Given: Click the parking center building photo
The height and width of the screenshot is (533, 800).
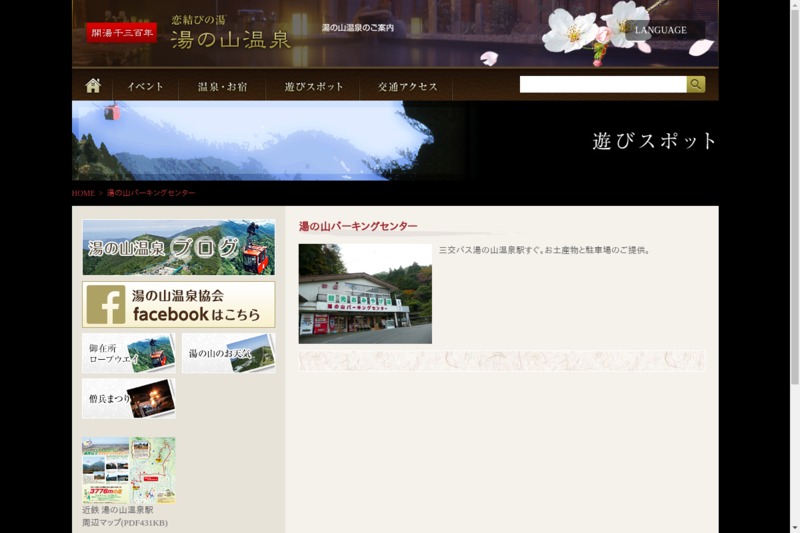Looking at the screenshot, I should tap(365, 294).
